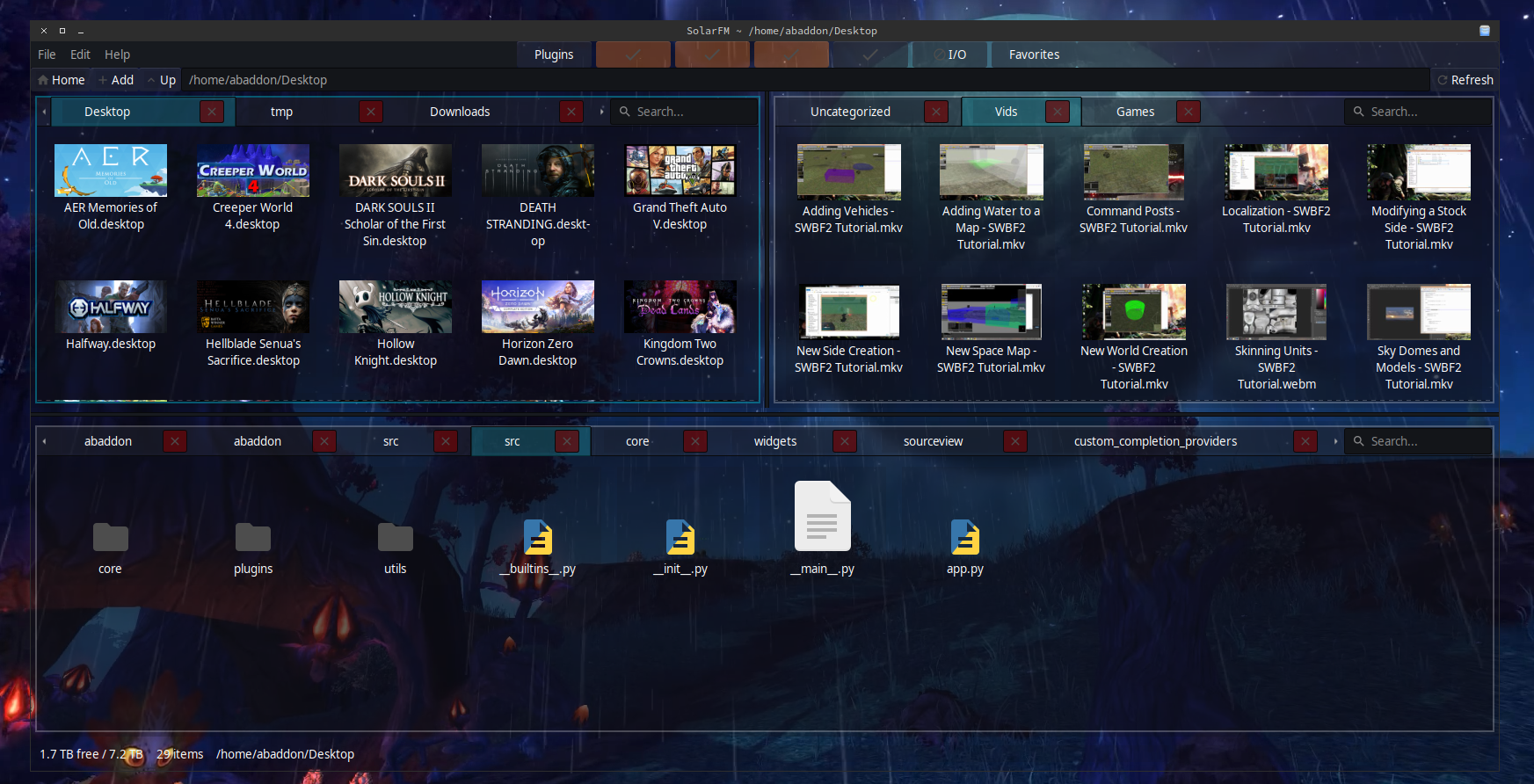This screenshot has height=784, width=1534.
Task: Click the Plugins button
Action: click(x=554, y=54)
